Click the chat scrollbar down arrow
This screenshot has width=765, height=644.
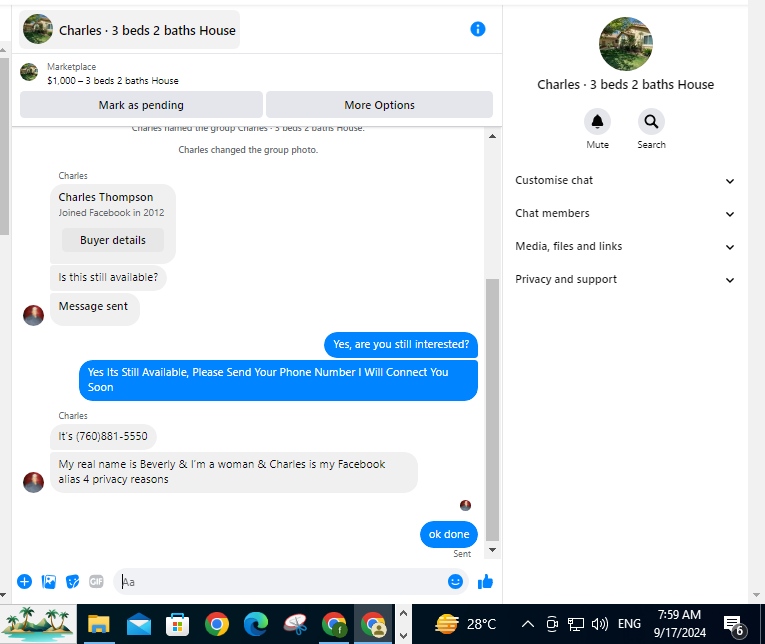pyautogui.click(x=492, y=550)
